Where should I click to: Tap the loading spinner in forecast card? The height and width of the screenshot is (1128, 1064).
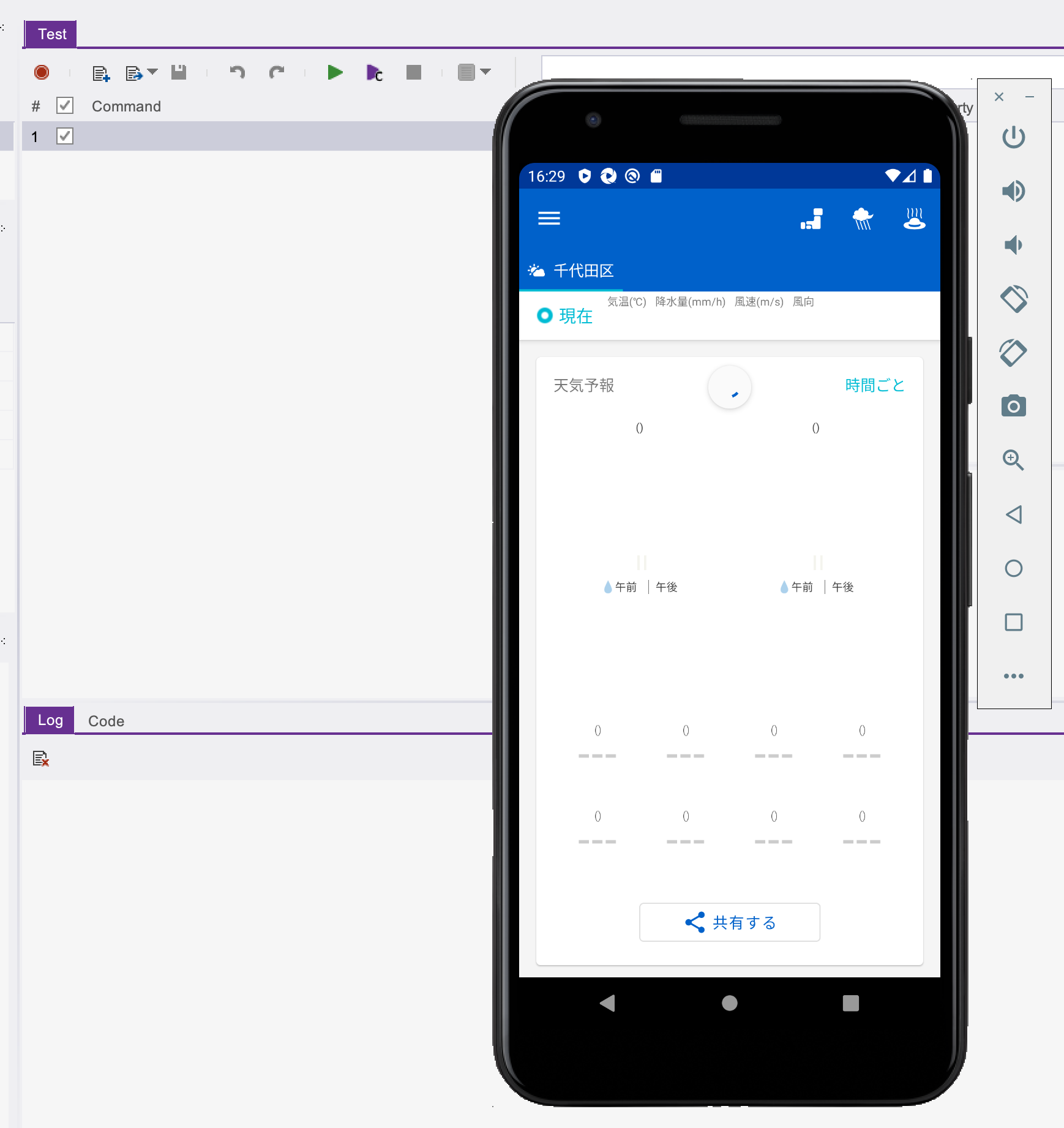[x=730, y=388]
